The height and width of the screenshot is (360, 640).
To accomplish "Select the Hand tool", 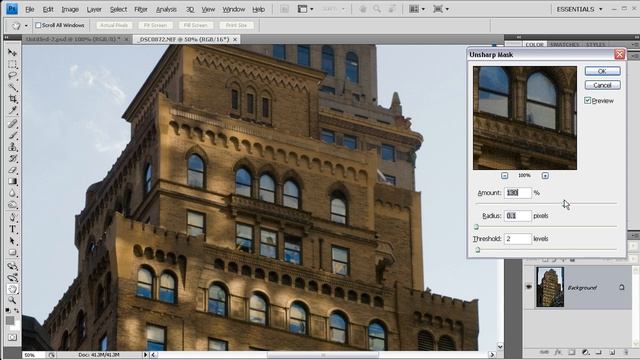I will (12, 289).
